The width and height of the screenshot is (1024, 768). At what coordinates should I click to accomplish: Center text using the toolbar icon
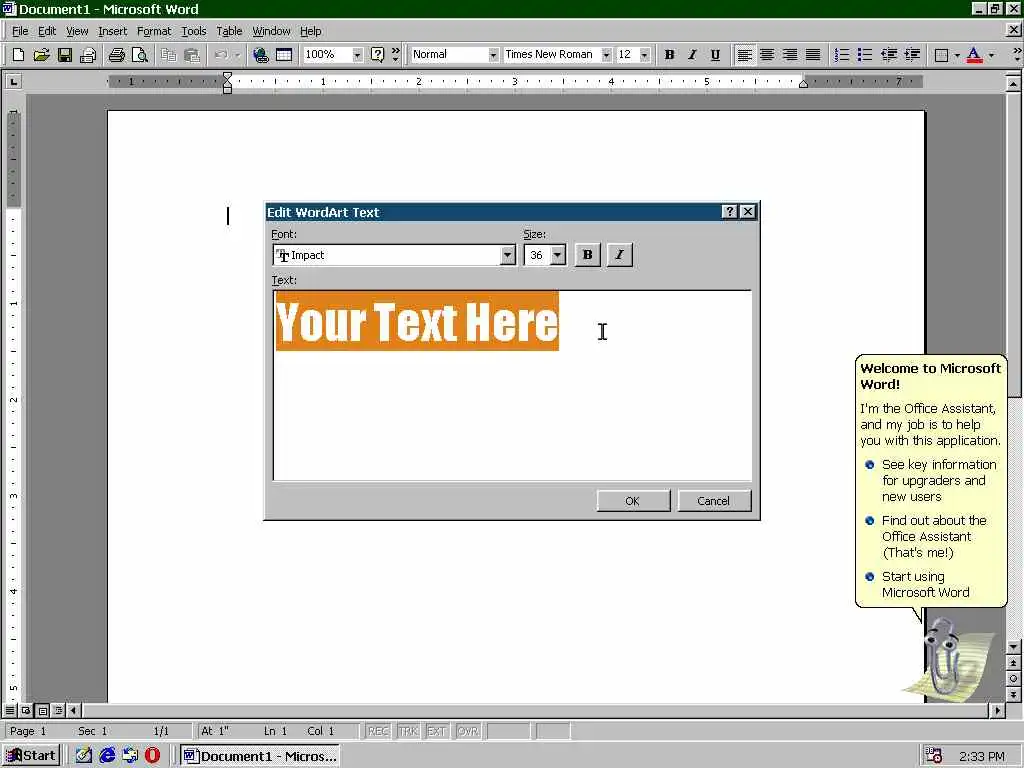tap(767, 55)
